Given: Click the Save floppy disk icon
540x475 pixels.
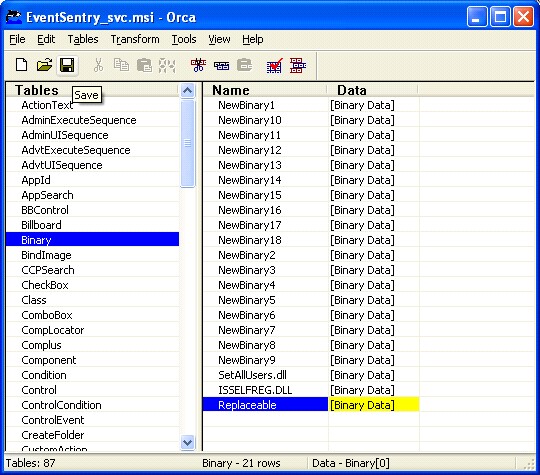Looking at the screenshot, I should (67, 65).
